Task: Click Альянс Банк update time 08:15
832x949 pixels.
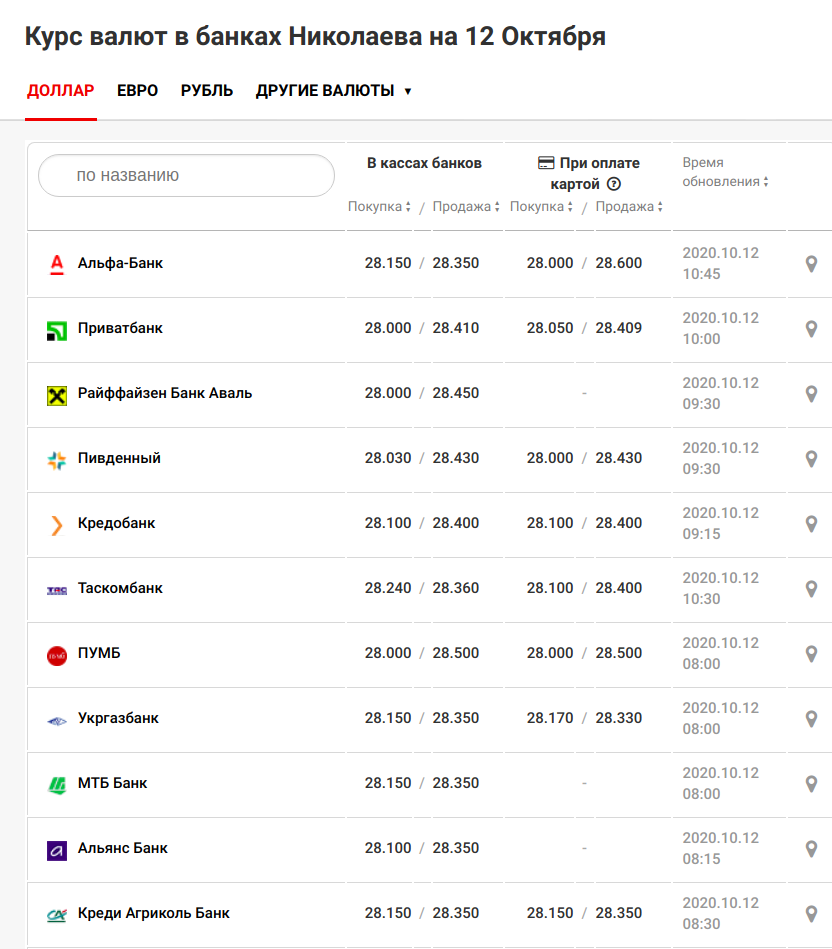Action: pos(701,859)
